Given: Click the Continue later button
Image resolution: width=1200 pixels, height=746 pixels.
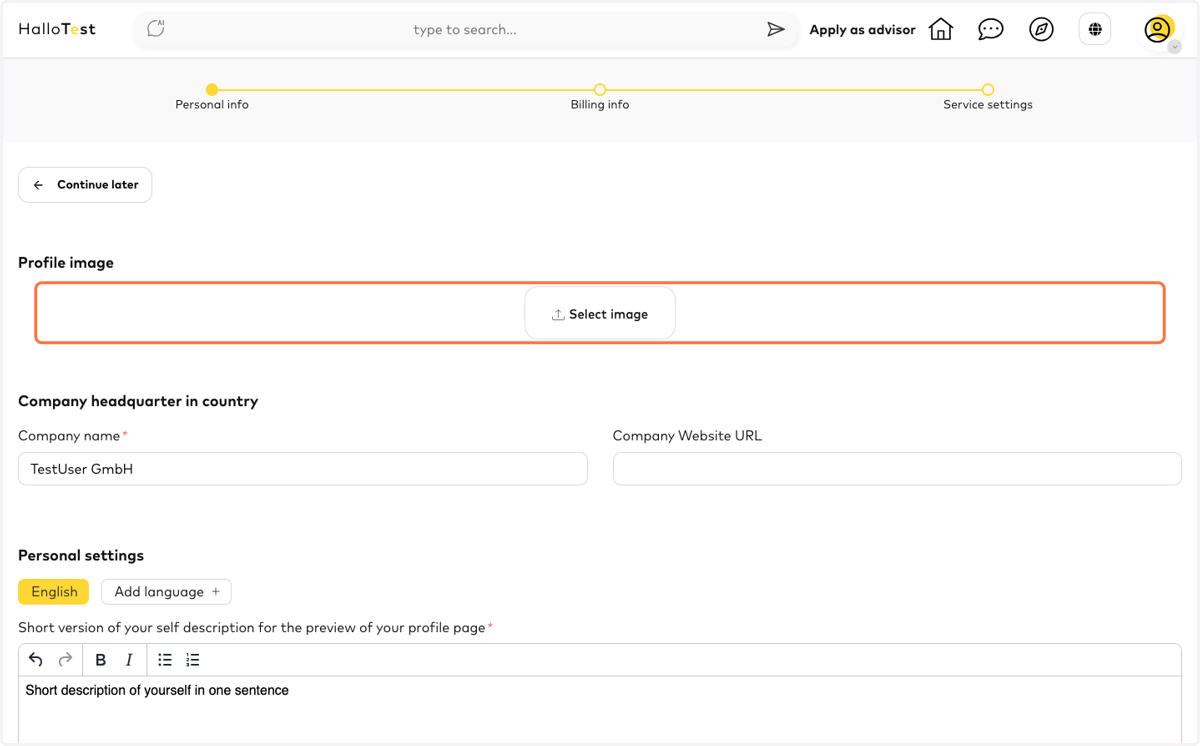Looking at the screenshot, I should point(85,185).
